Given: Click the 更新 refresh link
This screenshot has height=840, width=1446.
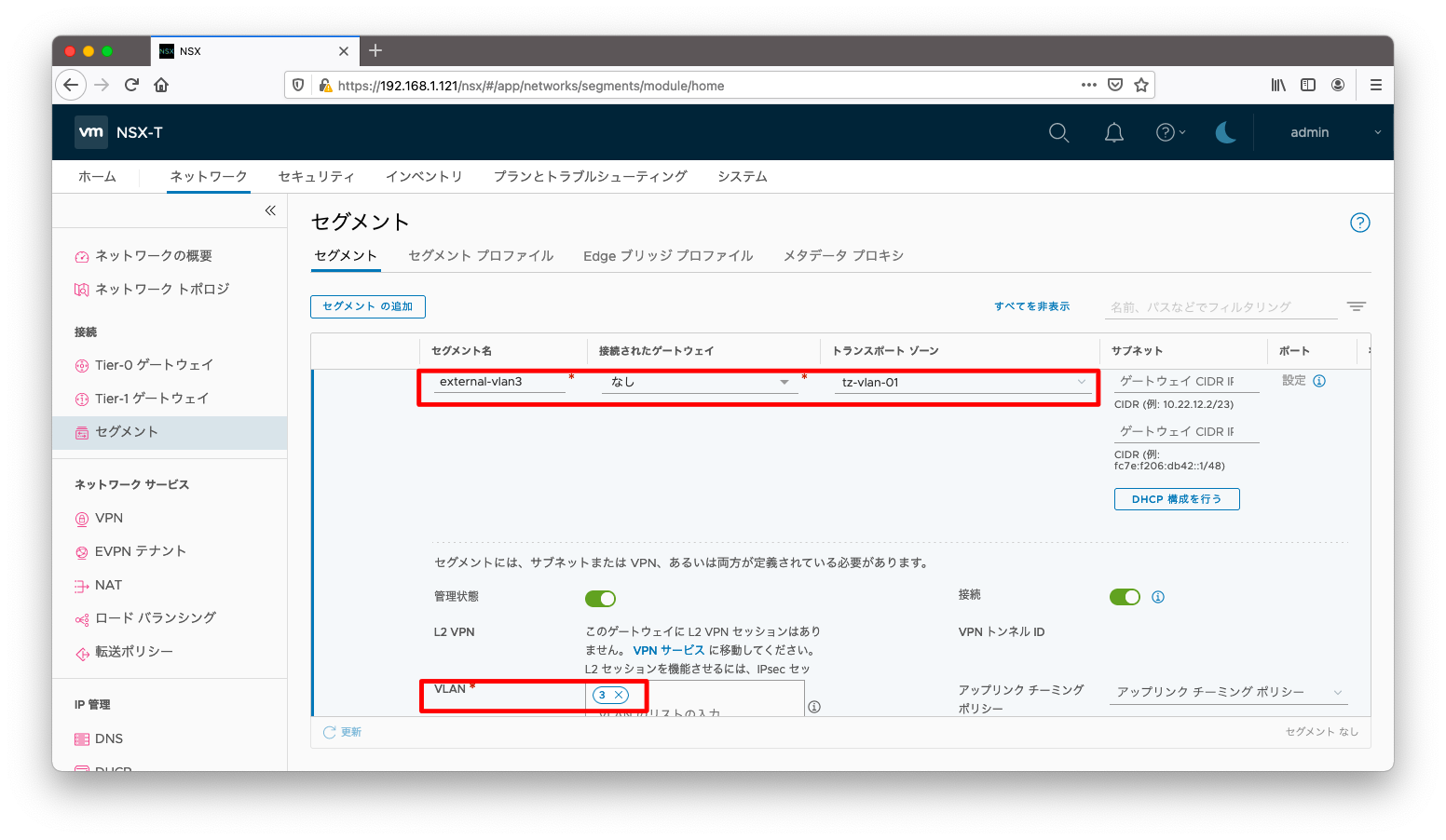Looking at the screenshot, I should [x=343, y=732].
